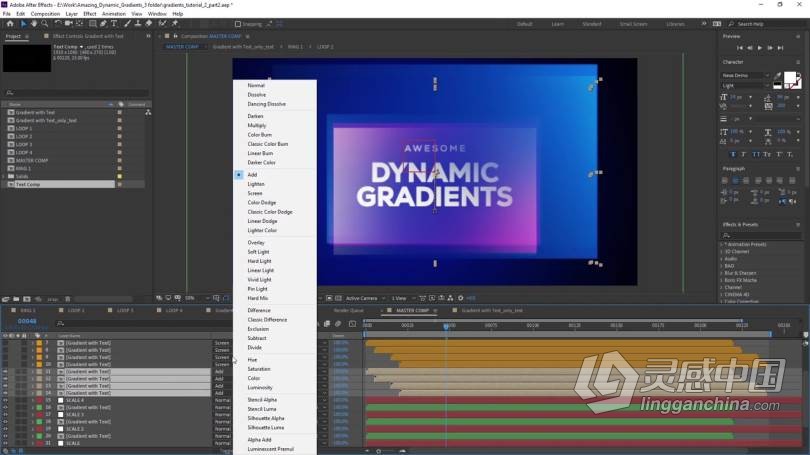810x455 pixels.
Task: Click New Folder icon in Project panel
Action: click(x=16, y=299)
